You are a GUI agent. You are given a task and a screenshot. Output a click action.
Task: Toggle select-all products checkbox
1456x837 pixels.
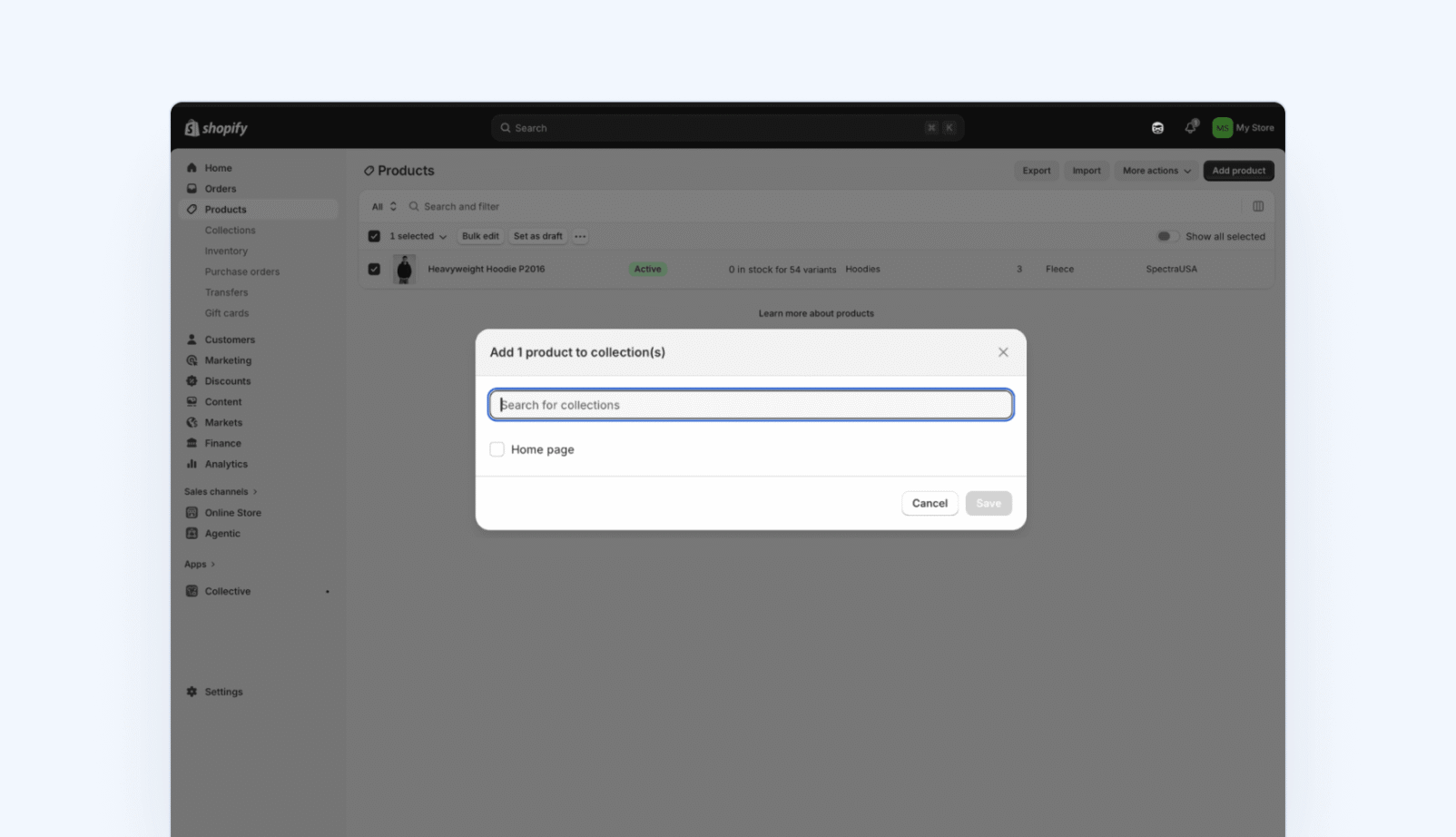coord(374,236)
